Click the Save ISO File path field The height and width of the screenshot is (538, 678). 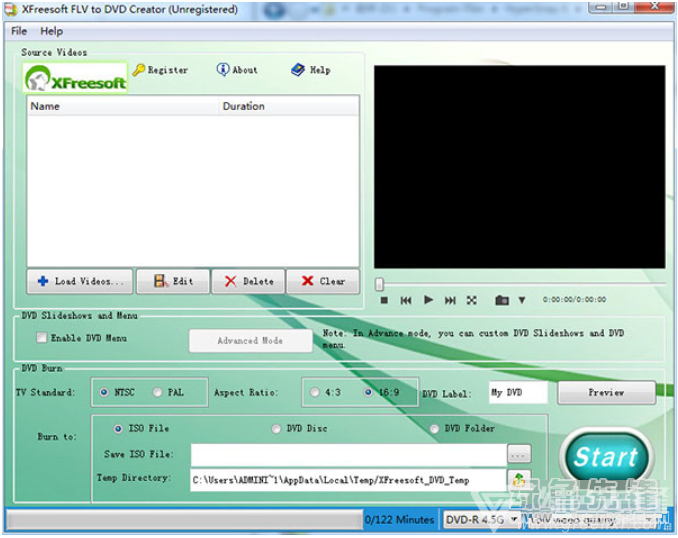tap(349, 455)
